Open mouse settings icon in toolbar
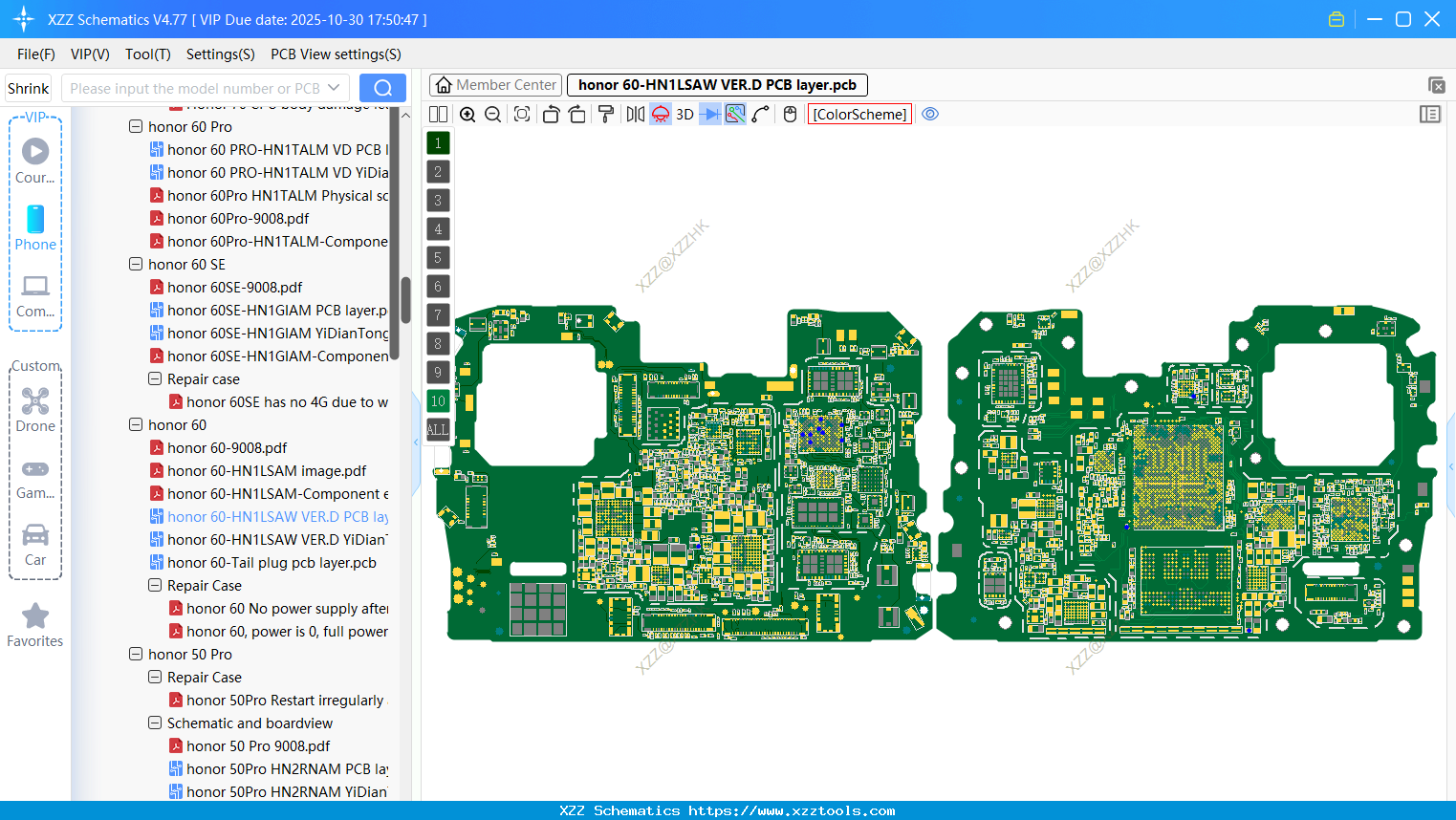Screen dimensions: 1456x820 [790, 115]
